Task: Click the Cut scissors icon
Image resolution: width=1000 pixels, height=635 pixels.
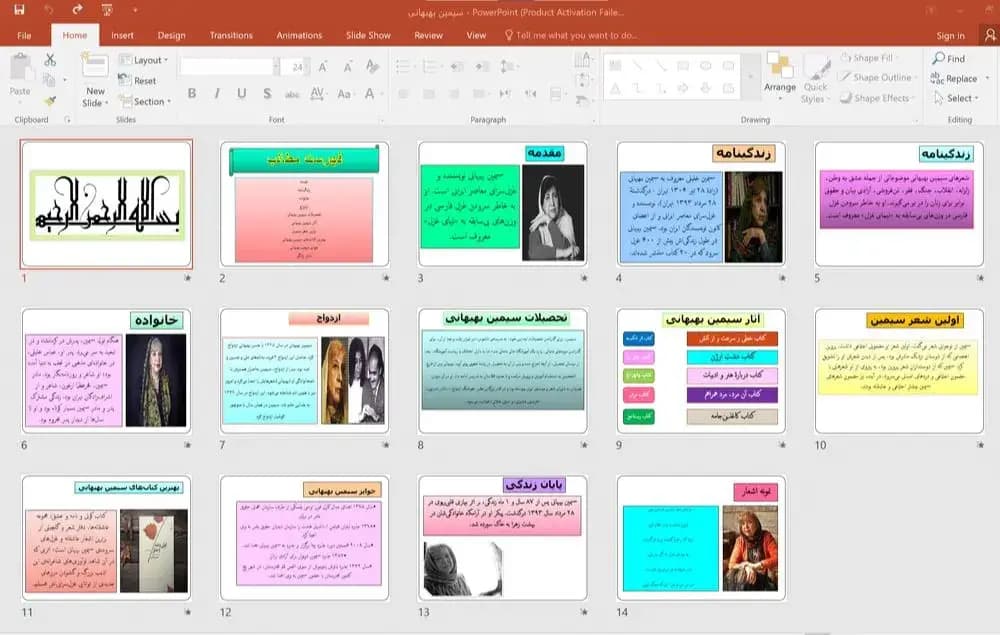Action: [50, 60]
